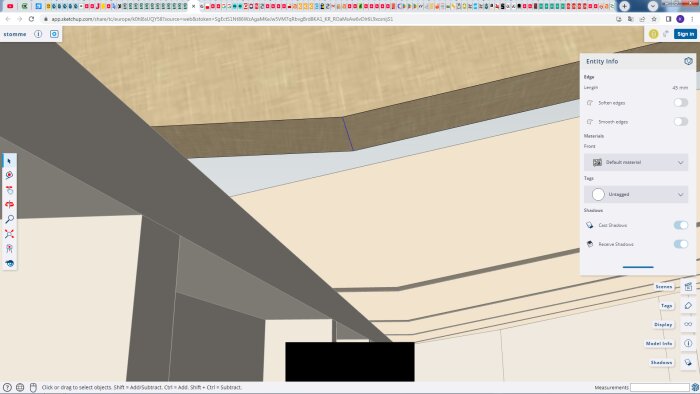This screenshot has height=394, width=700.
Task: Click the Sign in button
Action: point(685,34)
